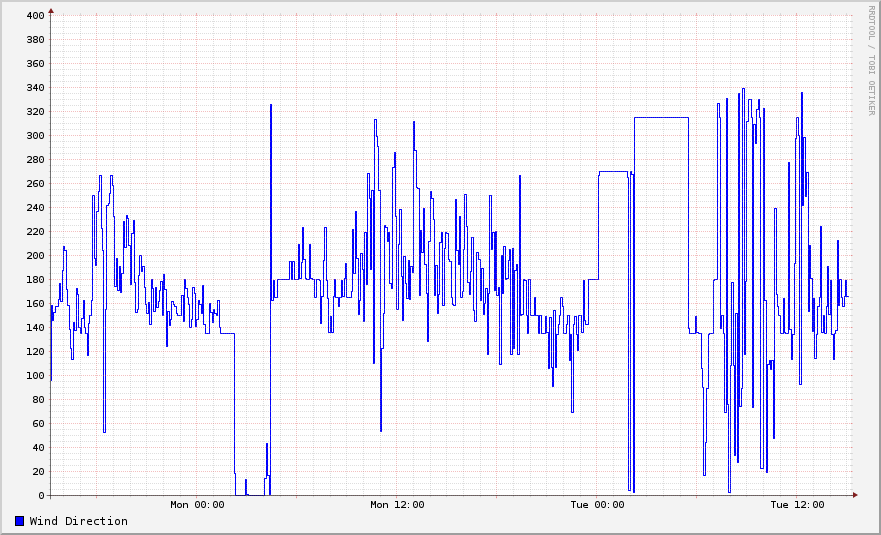Click the 180 value on the Y axis
The height and width of the screenshot is (535, 881).
[x=35, y=280]
